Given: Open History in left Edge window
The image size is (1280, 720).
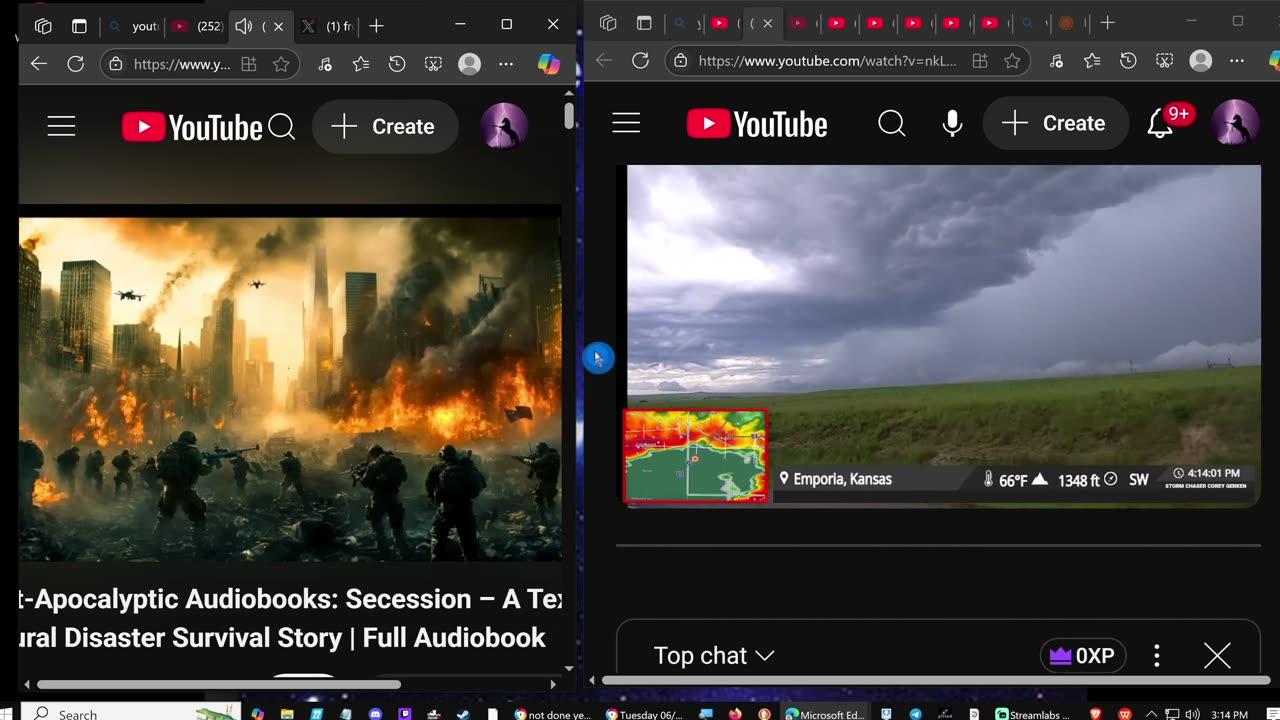Looking at the screenshot, I should (397, 64).
